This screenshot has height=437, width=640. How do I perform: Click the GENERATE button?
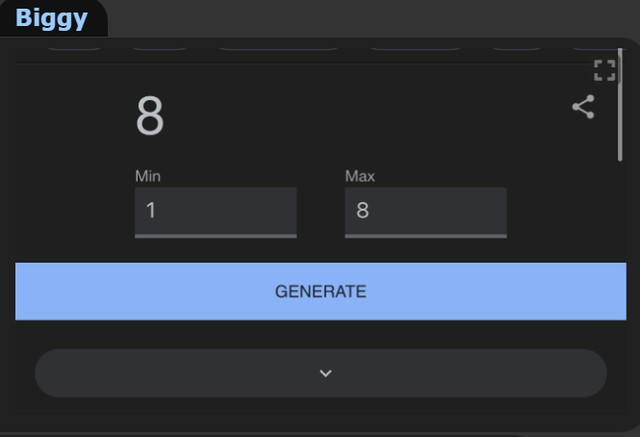(x=320, y=291)
